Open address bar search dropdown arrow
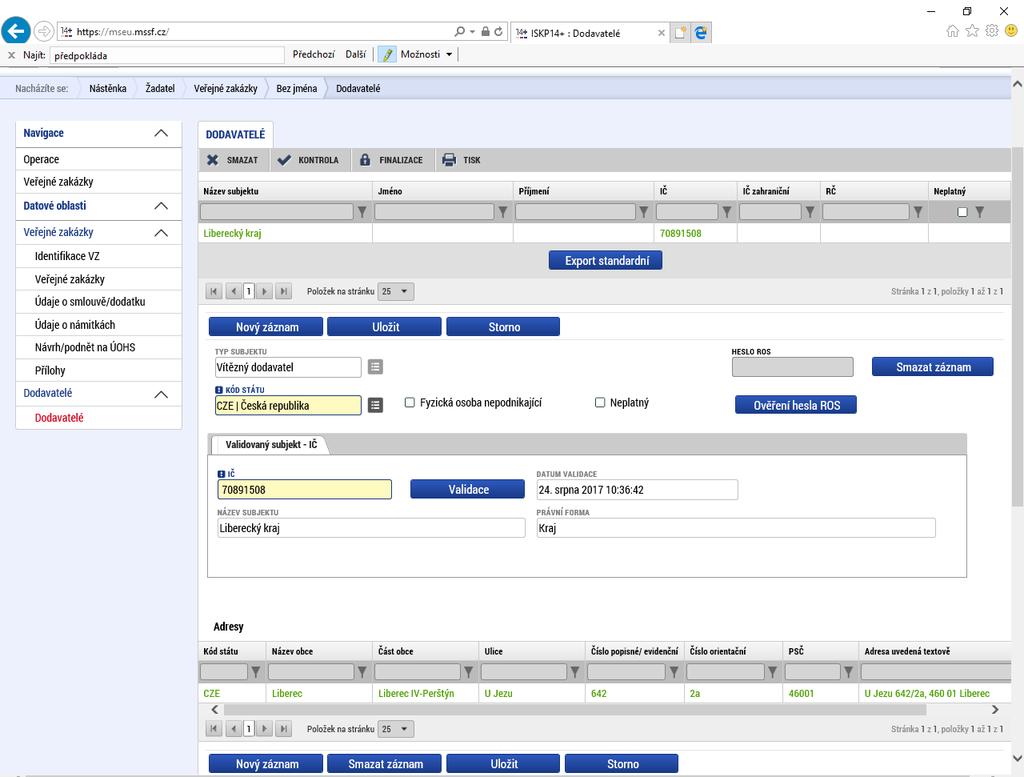 (472, 31)
